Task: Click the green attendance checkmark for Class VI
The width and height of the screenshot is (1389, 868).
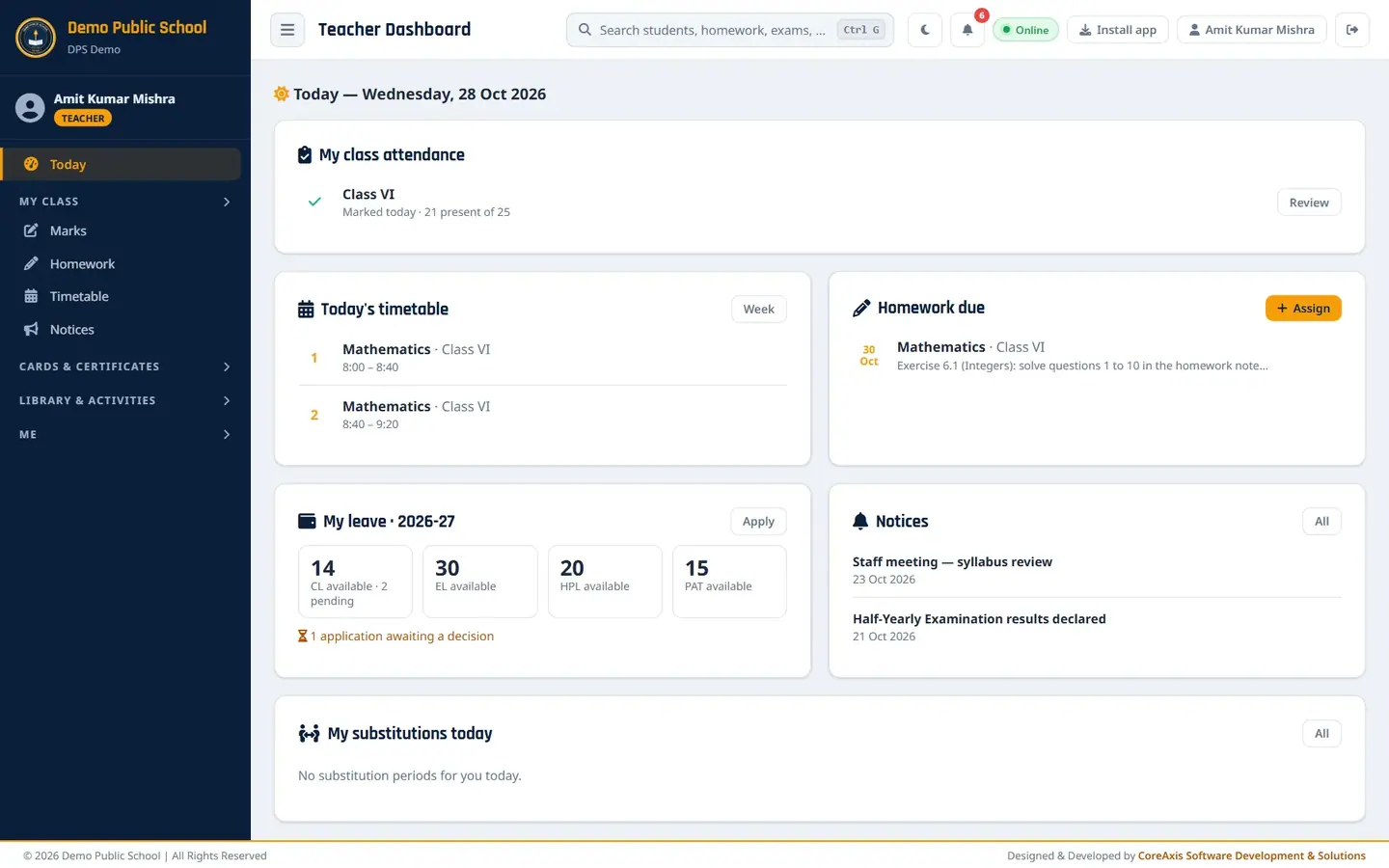Action: pyautogui.click(x=314, y=203)
